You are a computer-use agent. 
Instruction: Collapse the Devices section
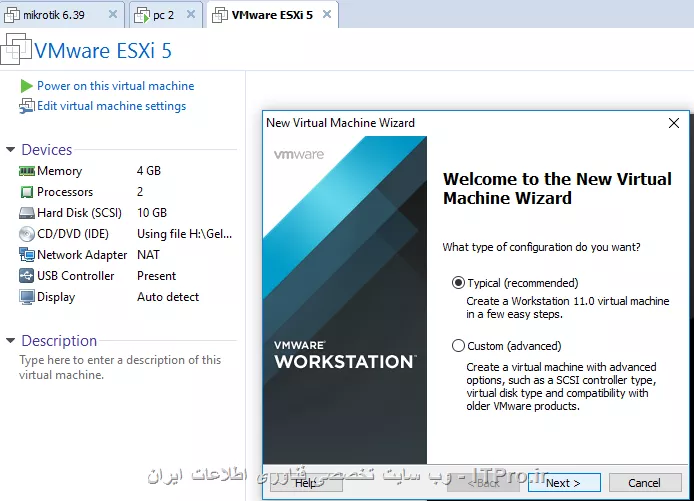point(11,150)
